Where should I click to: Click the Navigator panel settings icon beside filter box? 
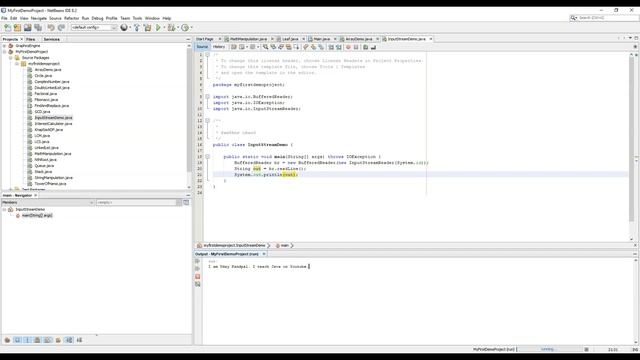[x=186, y=202]
